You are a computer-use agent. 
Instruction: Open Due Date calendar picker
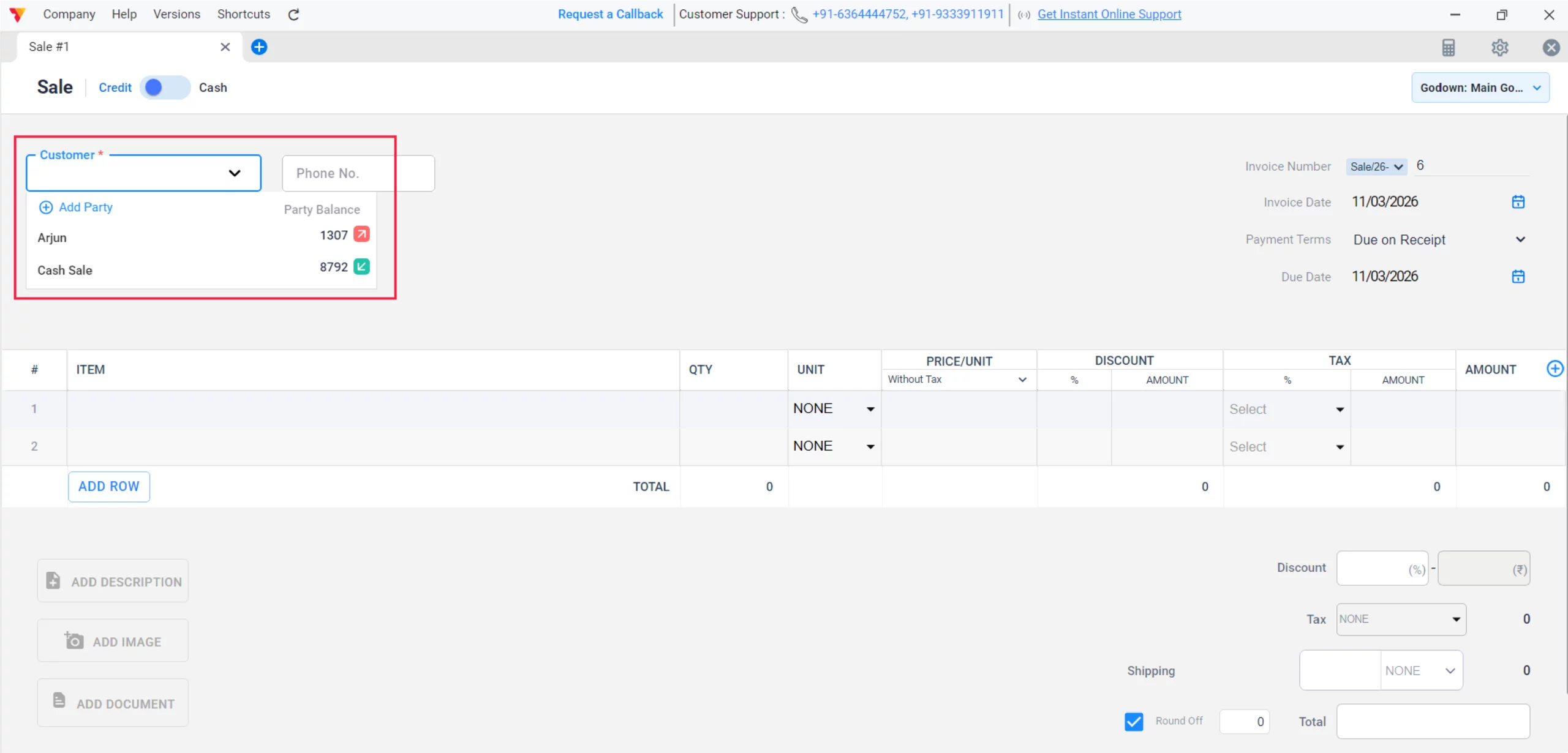1518,276
